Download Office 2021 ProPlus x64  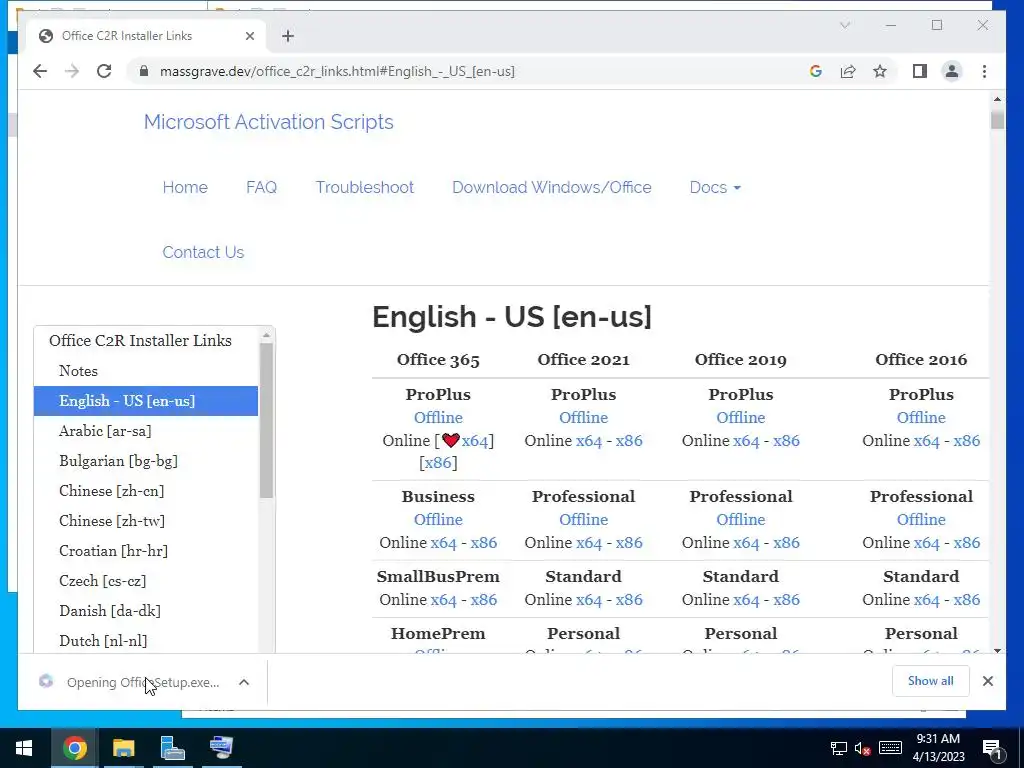[x=588, y=441]
